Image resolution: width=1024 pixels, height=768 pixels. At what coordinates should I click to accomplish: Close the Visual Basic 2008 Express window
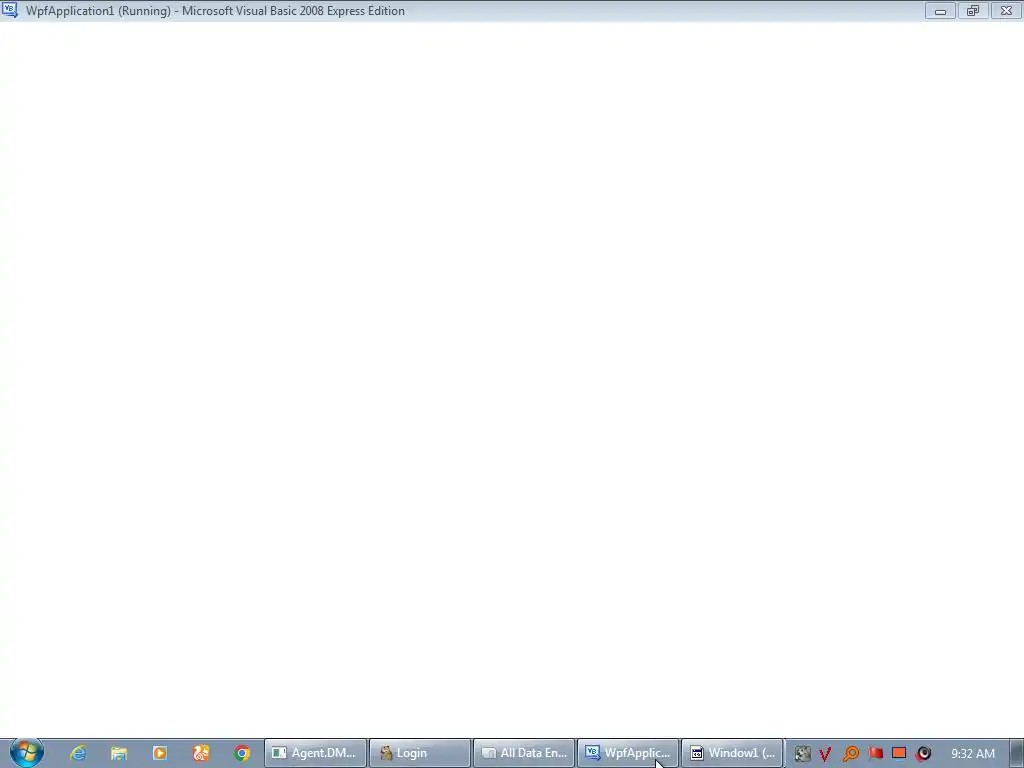[x=1006, y=10]
